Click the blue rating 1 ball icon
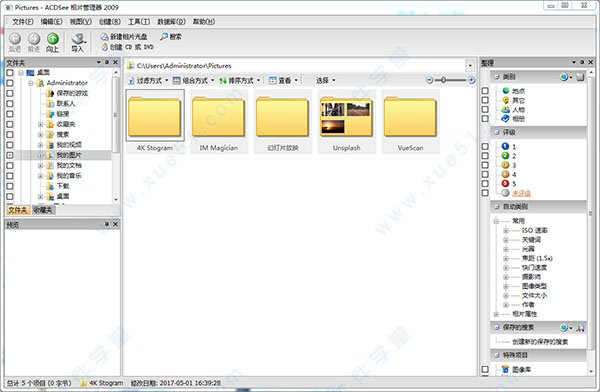The height and width of the screenshot is (392, 600). pos(505,146)
